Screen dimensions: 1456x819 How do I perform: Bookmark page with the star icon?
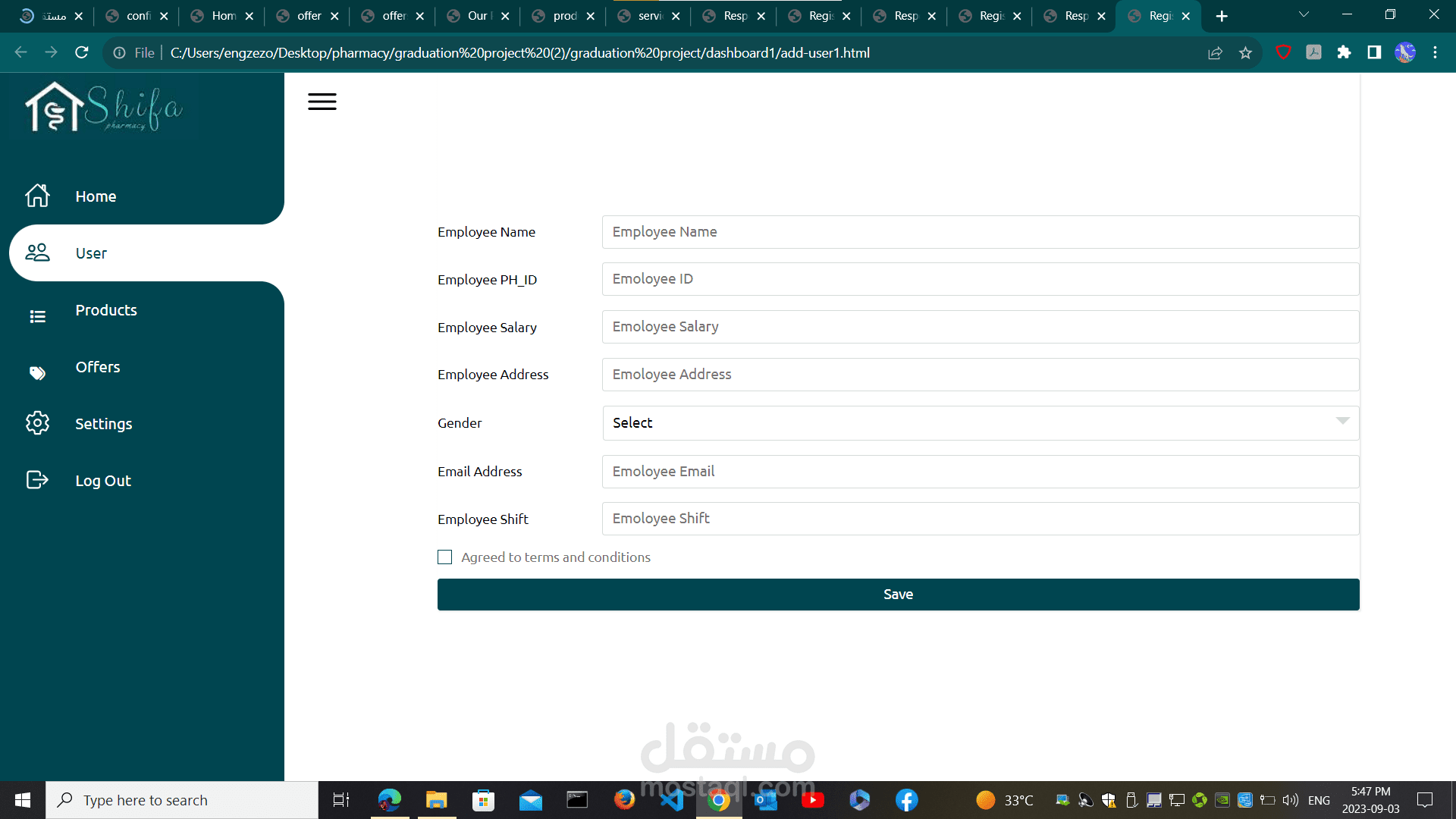pos(1245,52)
